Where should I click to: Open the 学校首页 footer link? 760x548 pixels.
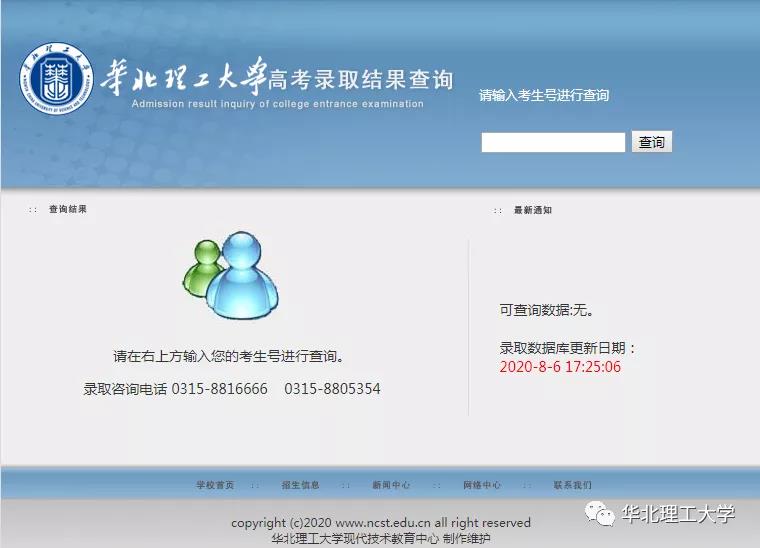(214, 485)
